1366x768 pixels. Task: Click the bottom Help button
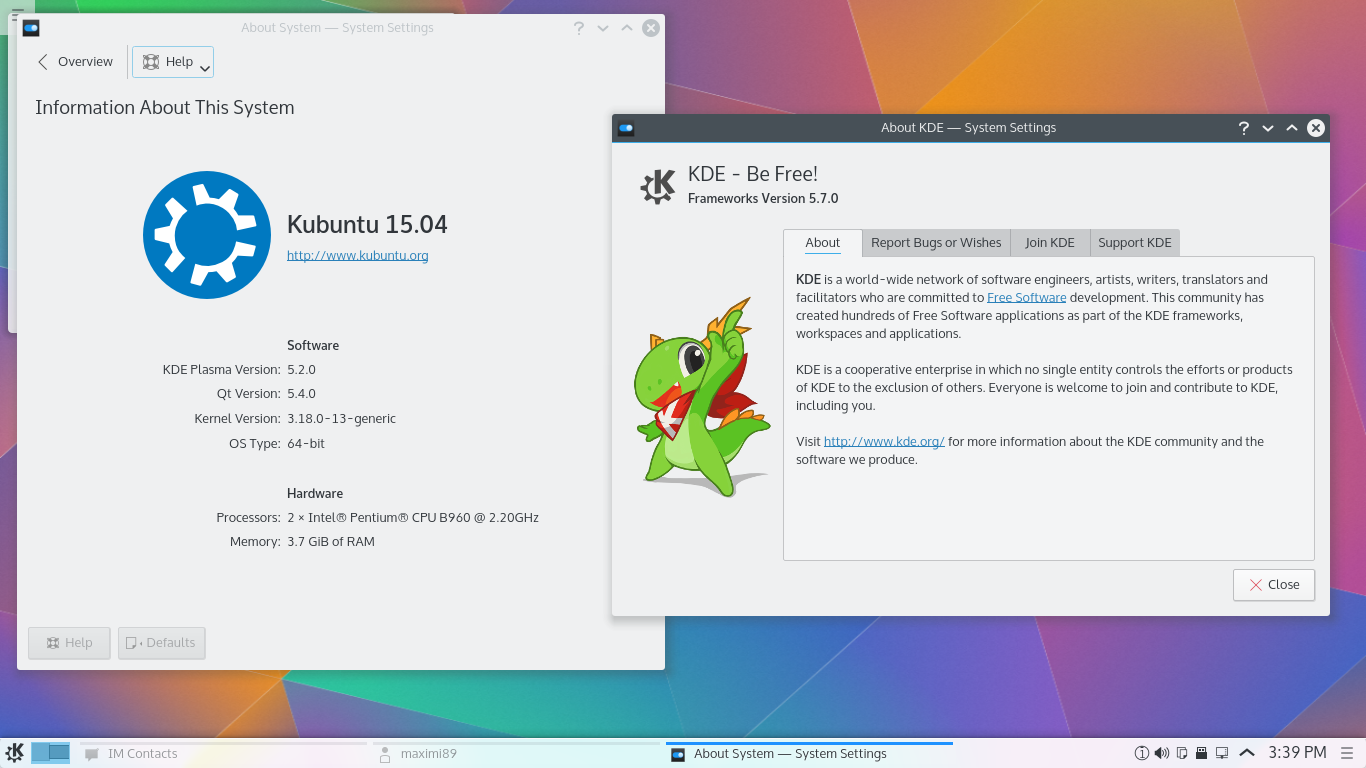click(x=69, y=643)
